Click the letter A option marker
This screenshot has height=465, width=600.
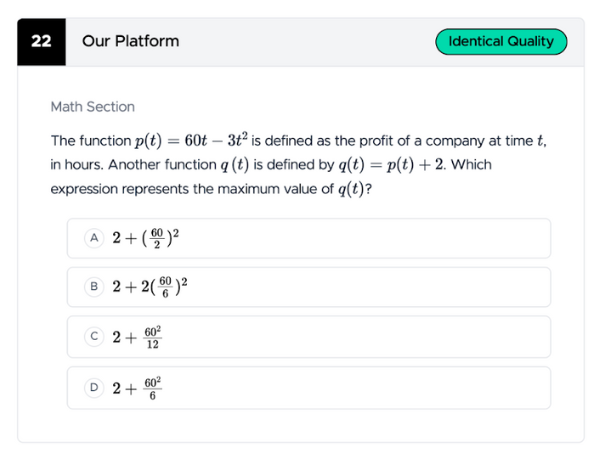pyautogui.click(x=95, y=238)
